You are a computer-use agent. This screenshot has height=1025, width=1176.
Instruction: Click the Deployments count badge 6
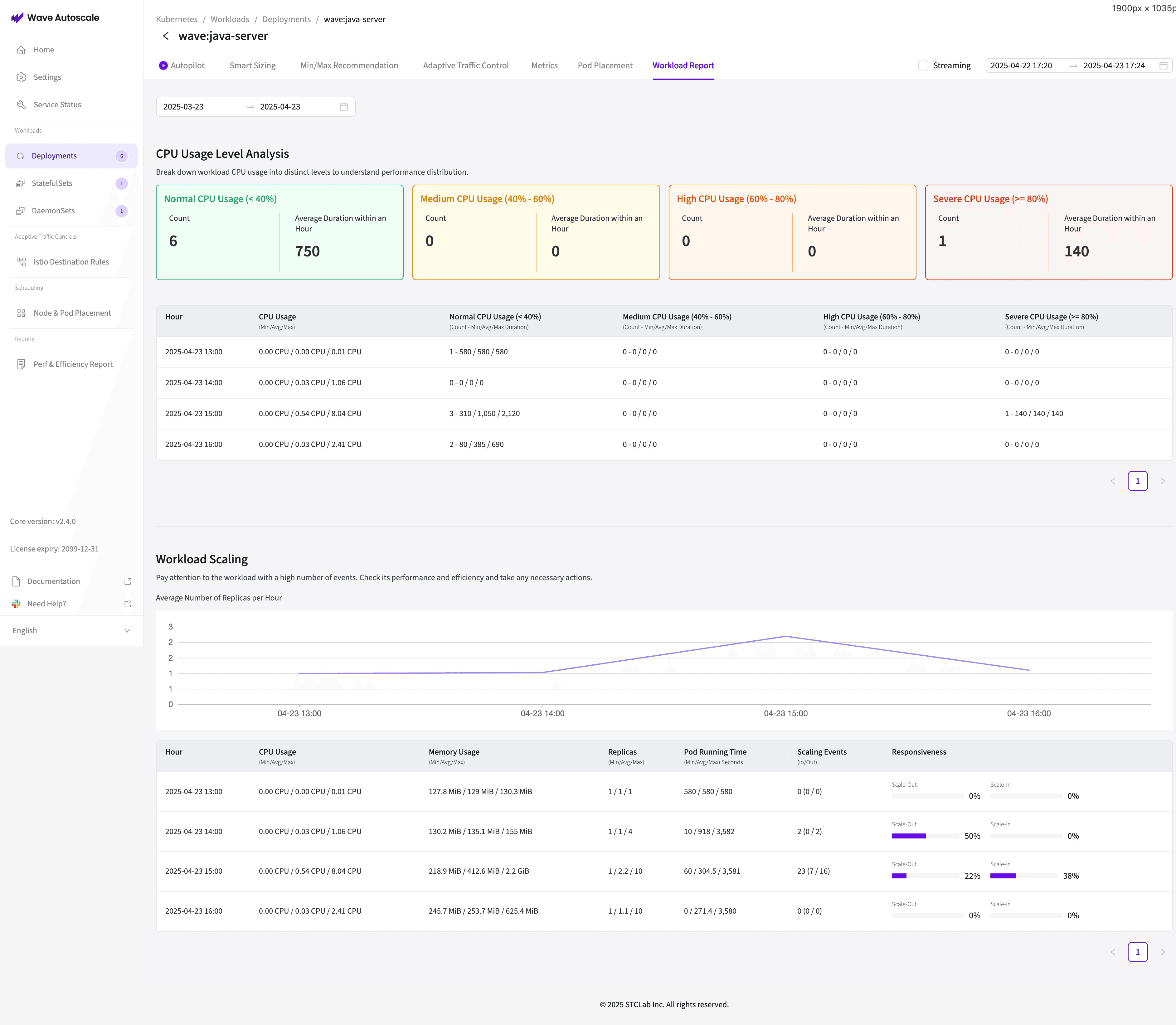[121, 156]
